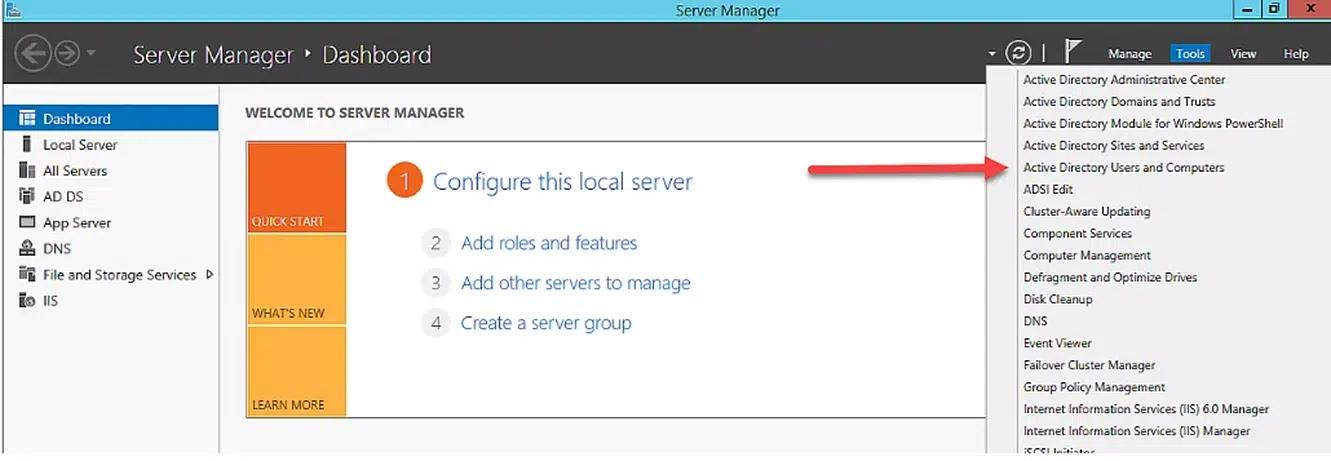Viewport: 1331px width, 461px height.
Task: Click the AD DS role icon
Action: (x=27, y=196)
